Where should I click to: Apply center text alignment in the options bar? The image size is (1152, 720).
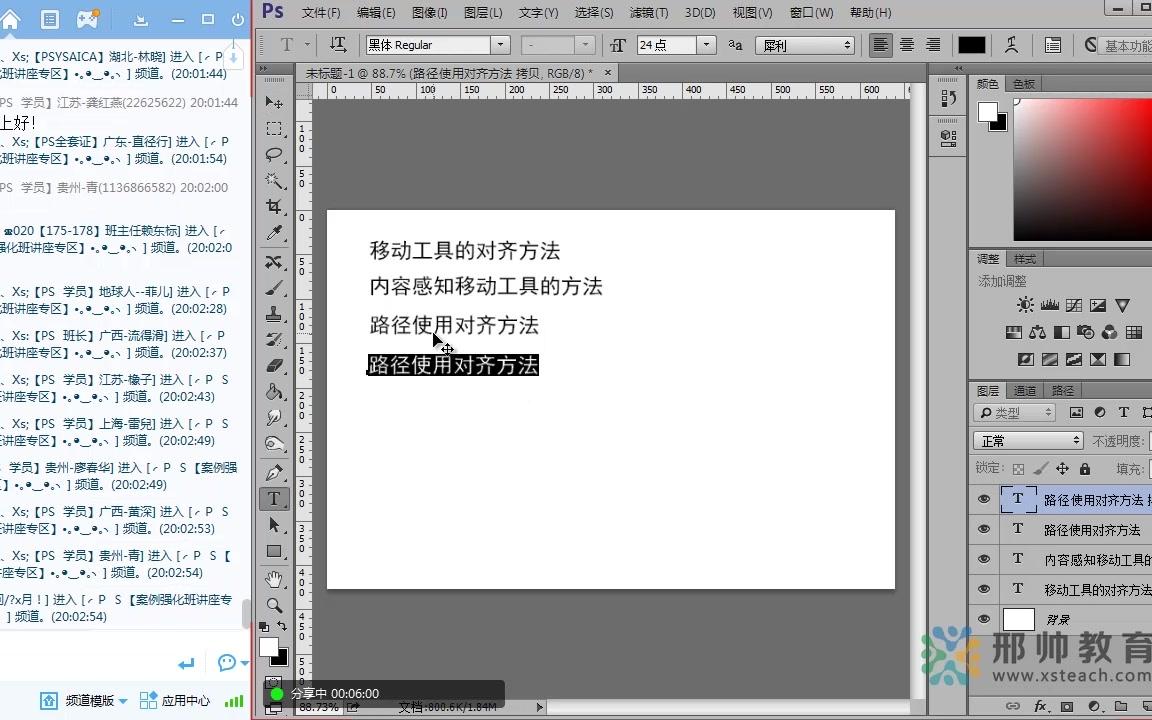point(906,44)
